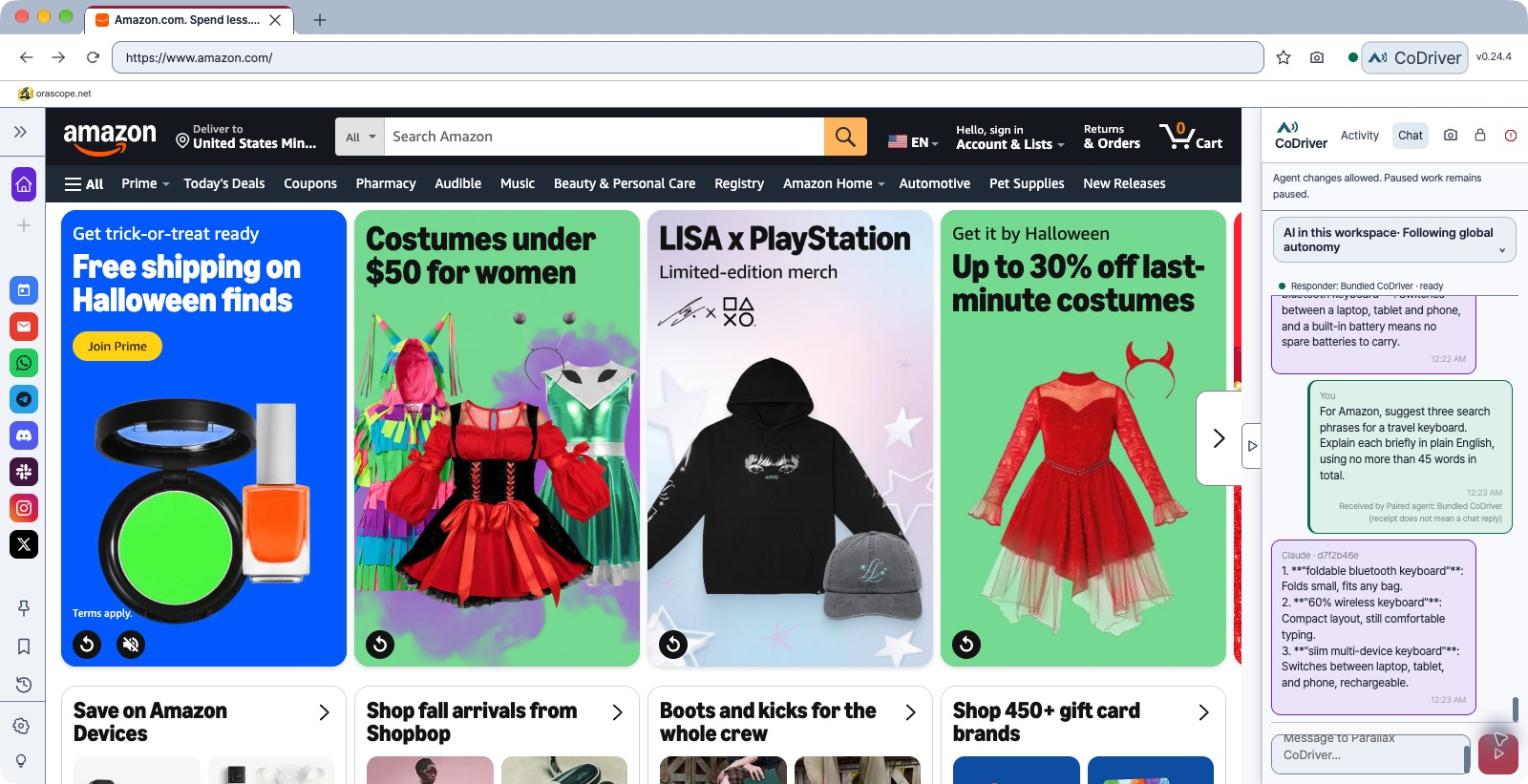1528x784 pixels.
Task: Click the Join Prime button
Action: click(x=117, y=347)
